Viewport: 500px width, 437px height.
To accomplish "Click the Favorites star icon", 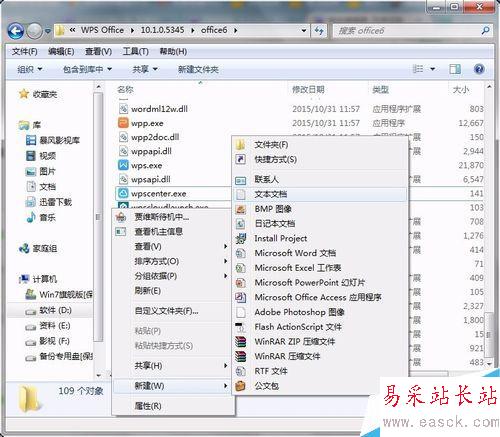I will pyautogui.click(x=24, y=94).
